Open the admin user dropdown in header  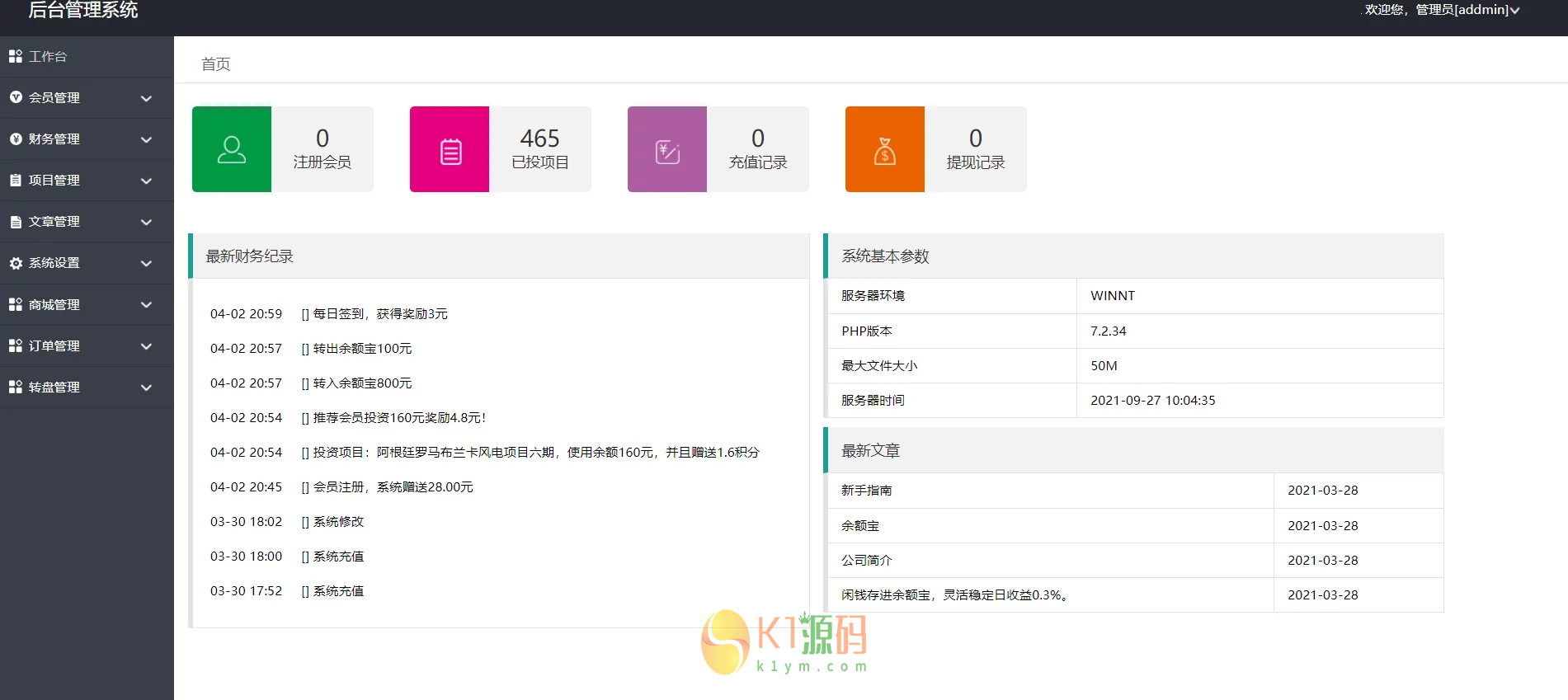pyautogui.click(x=1441, y=10)
